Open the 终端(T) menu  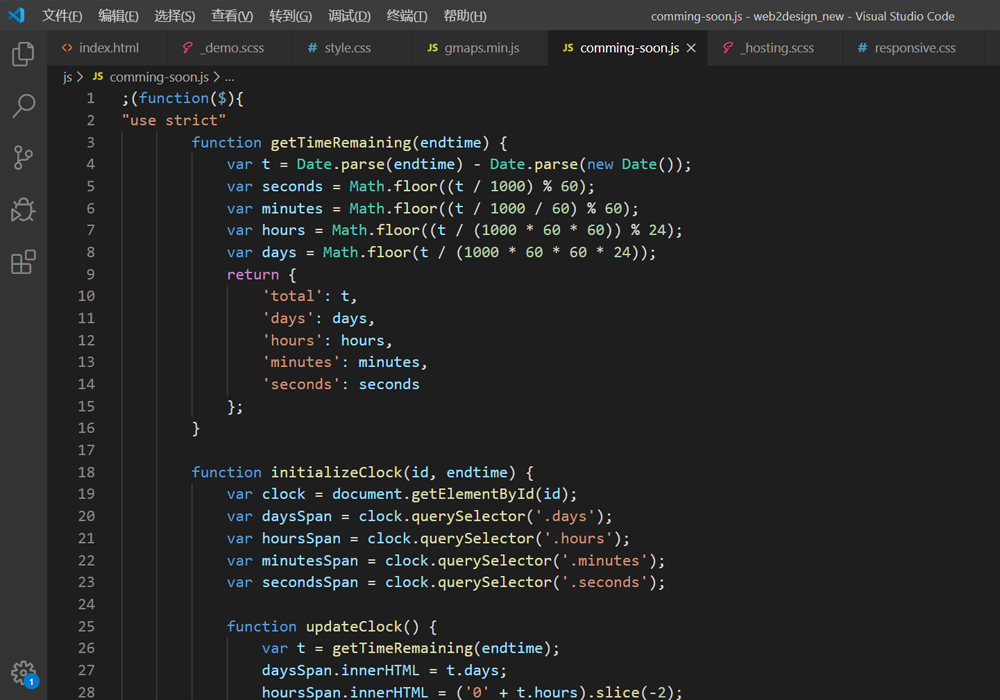(x=407, y=16)
